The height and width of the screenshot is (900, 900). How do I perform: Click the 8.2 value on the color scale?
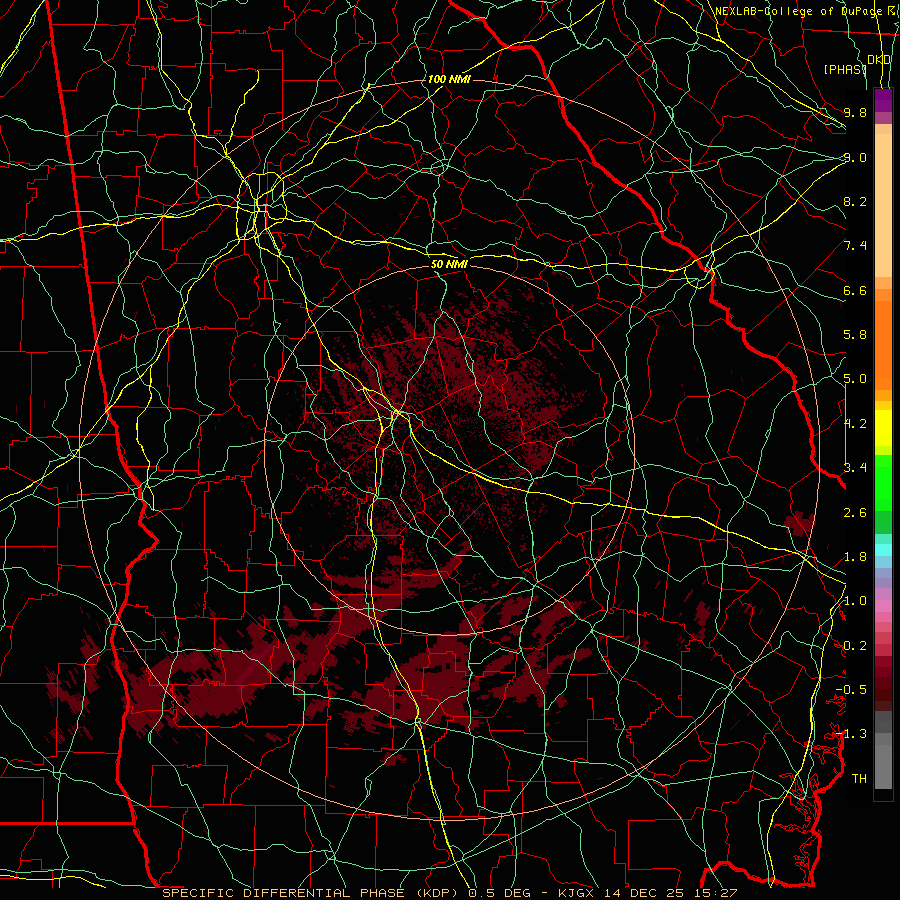pyautogui.click(x=855, y=201)
